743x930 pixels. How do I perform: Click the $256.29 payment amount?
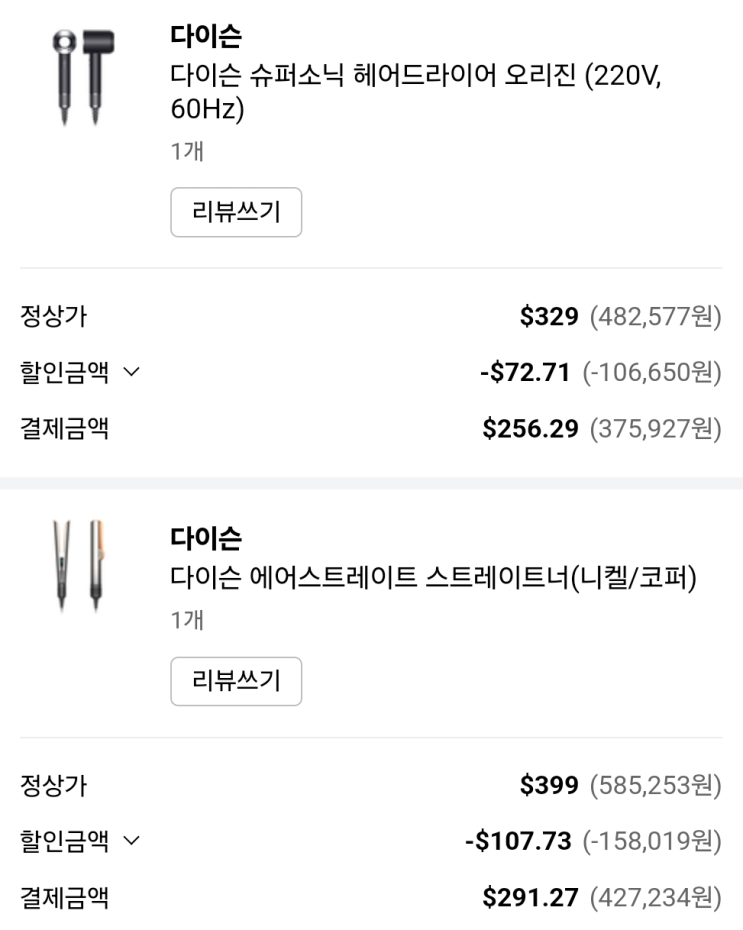click(x=530, y=429)
